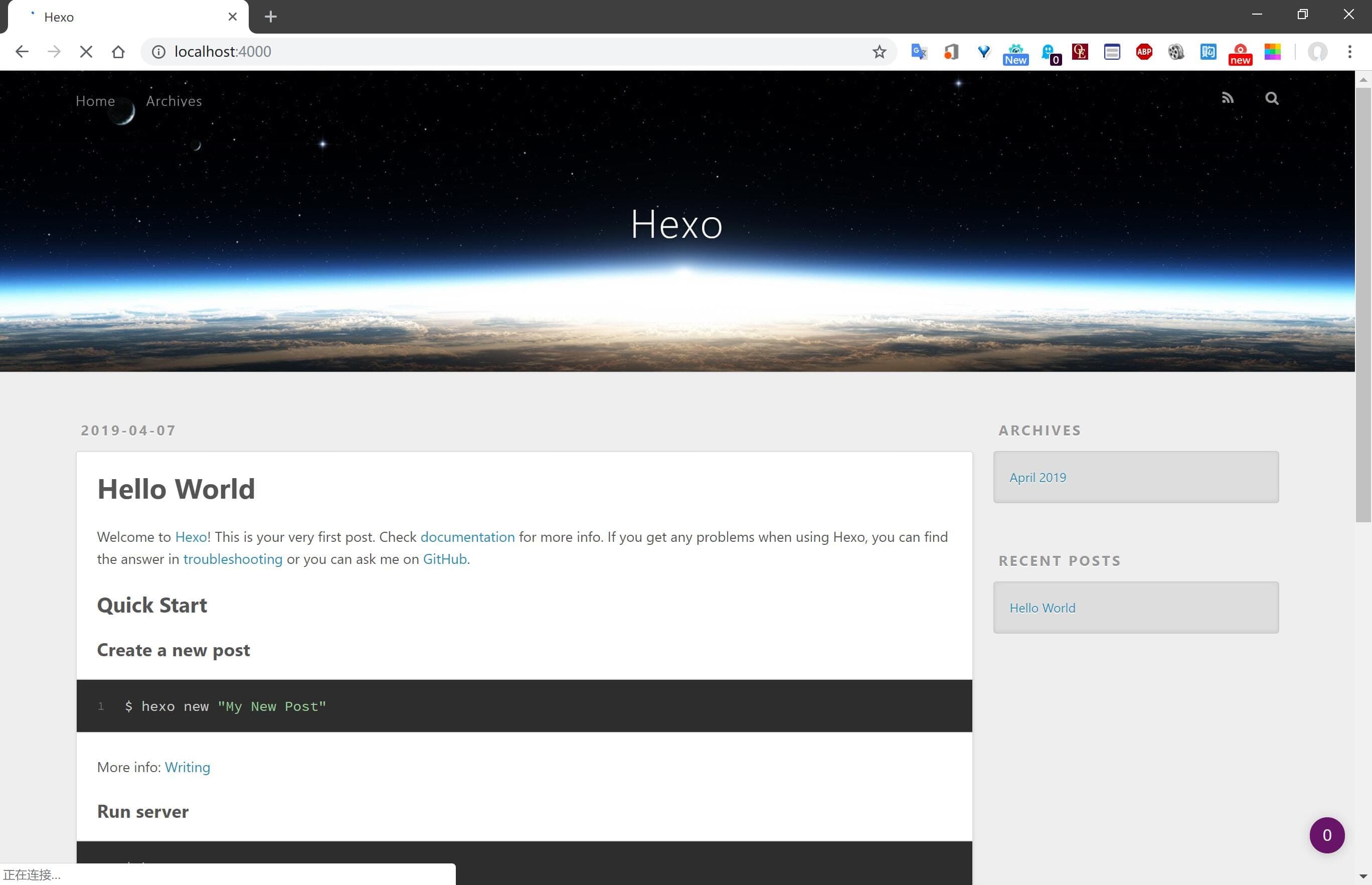View site information icon in the address bar

(158, 52)
